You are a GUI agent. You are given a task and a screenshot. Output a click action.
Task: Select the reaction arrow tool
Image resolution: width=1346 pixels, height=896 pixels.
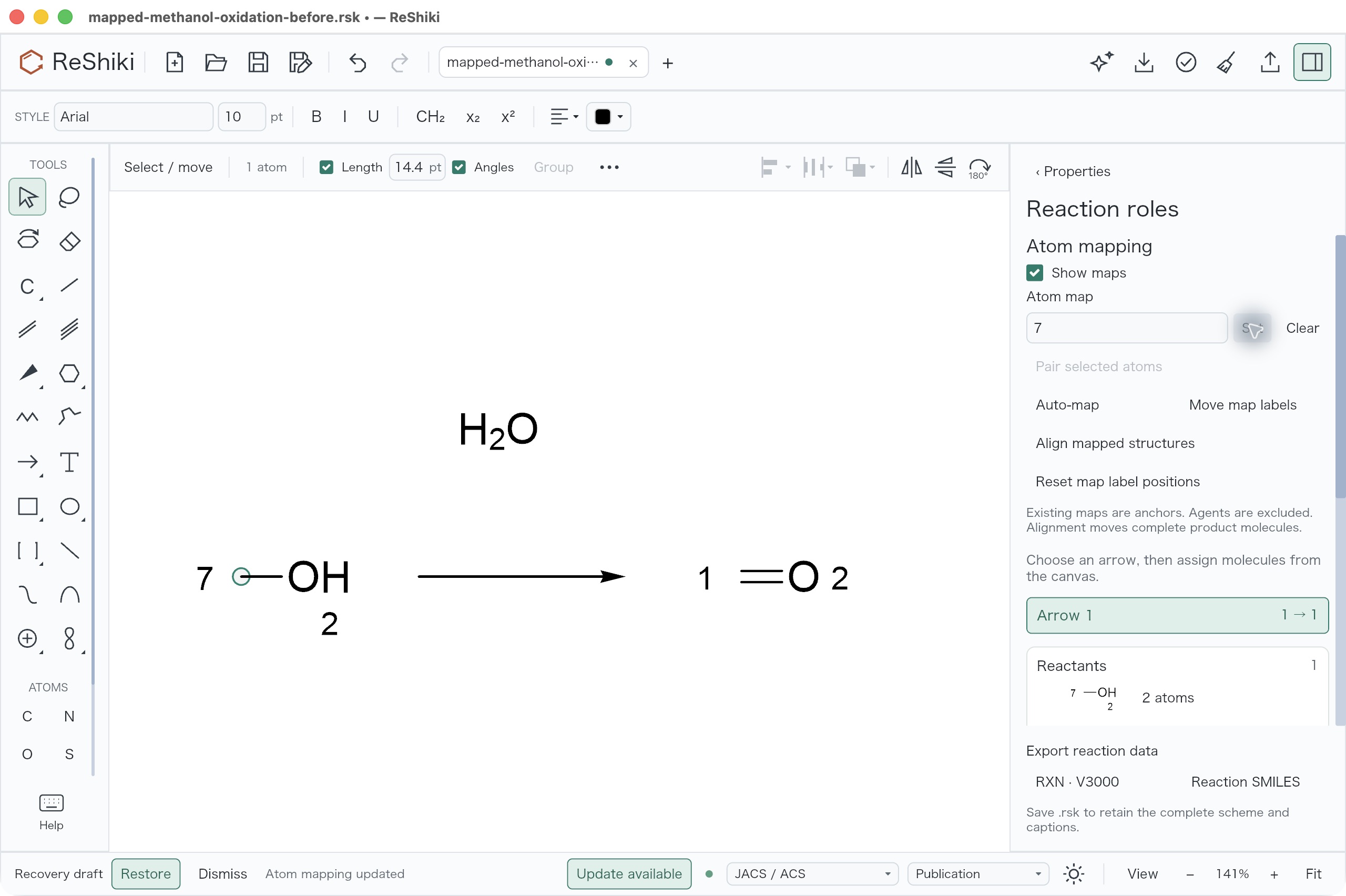tap(27, 462)
